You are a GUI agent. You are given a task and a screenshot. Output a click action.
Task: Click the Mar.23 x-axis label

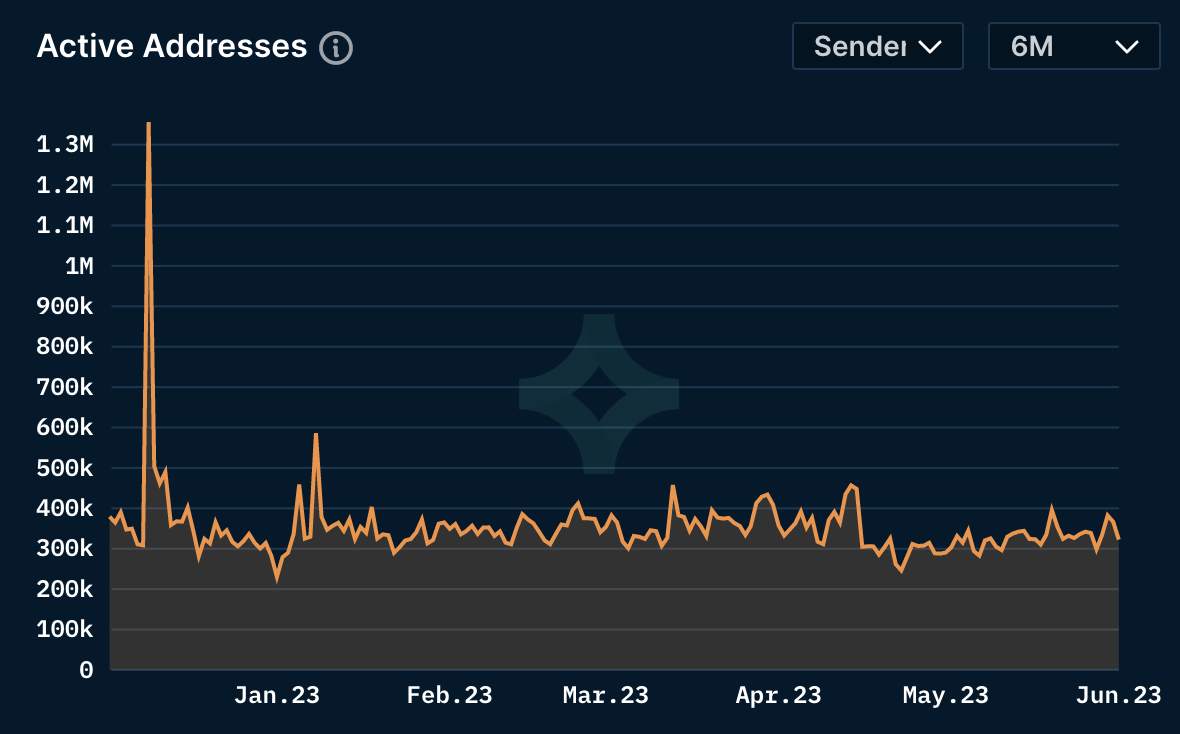click(606, 695)
